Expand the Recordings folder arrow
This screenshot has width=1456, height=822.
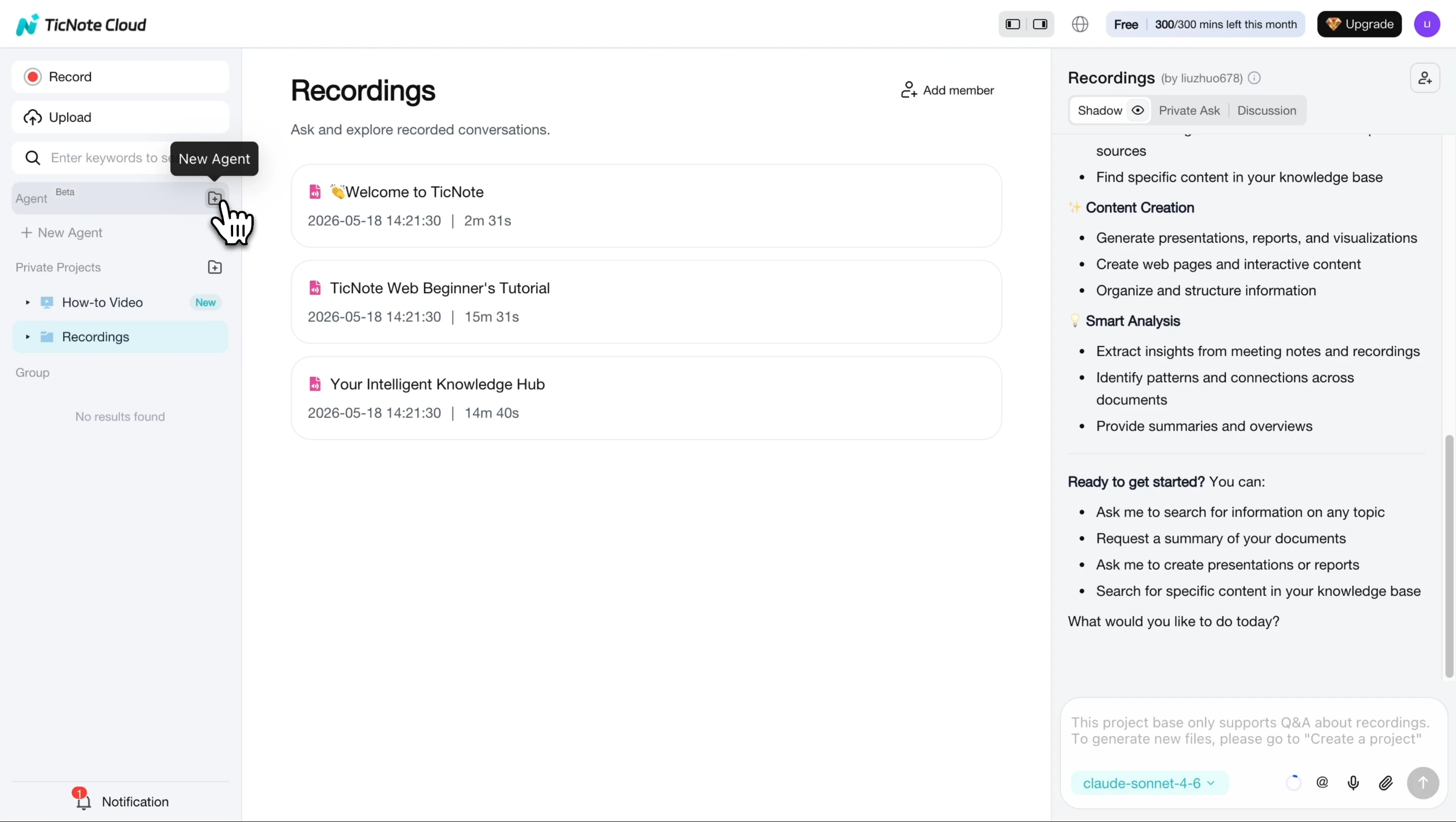[27, 337]
